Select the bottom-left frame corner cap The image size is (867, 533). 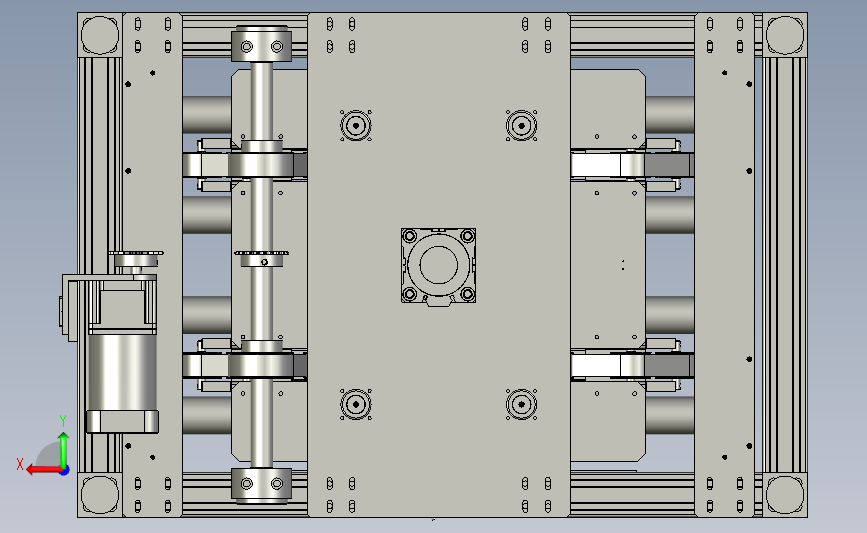pyautogui.click(x=100, y=494)
